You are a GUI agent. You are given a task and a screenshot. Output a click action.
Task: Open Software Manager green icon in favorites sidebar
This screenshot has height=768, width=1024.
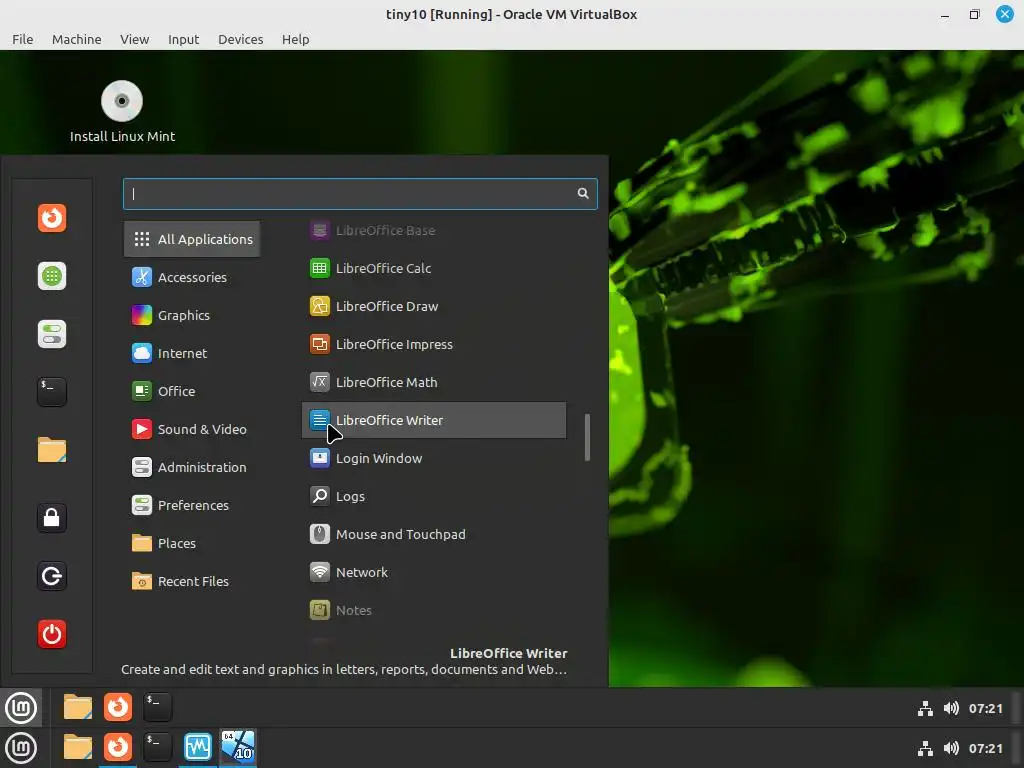pos(52,276)
